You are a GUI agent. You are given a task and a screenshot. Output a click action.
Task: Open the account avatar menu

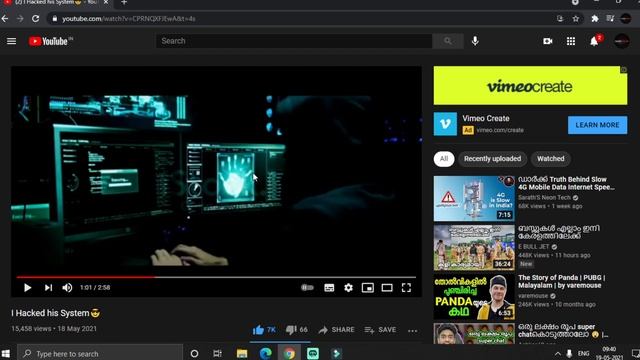[x=622, y=41]
